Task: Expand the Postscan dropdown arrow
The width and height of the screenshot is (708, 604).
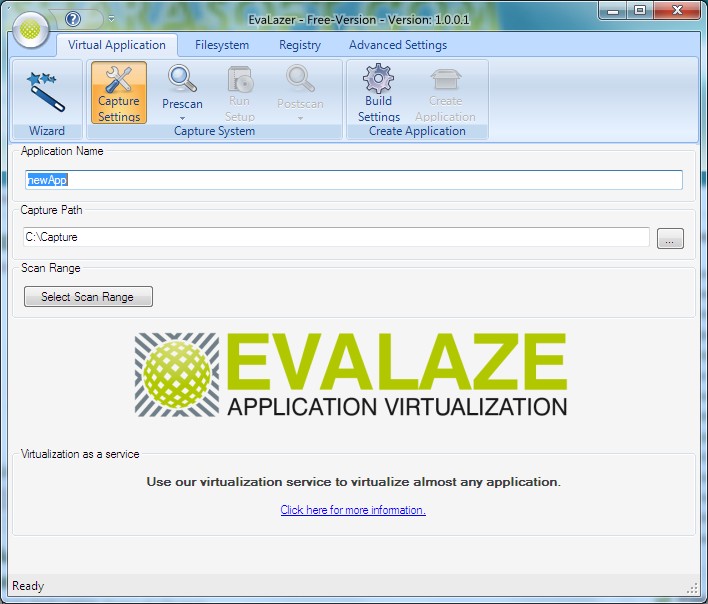Action: tap(300, 118)
